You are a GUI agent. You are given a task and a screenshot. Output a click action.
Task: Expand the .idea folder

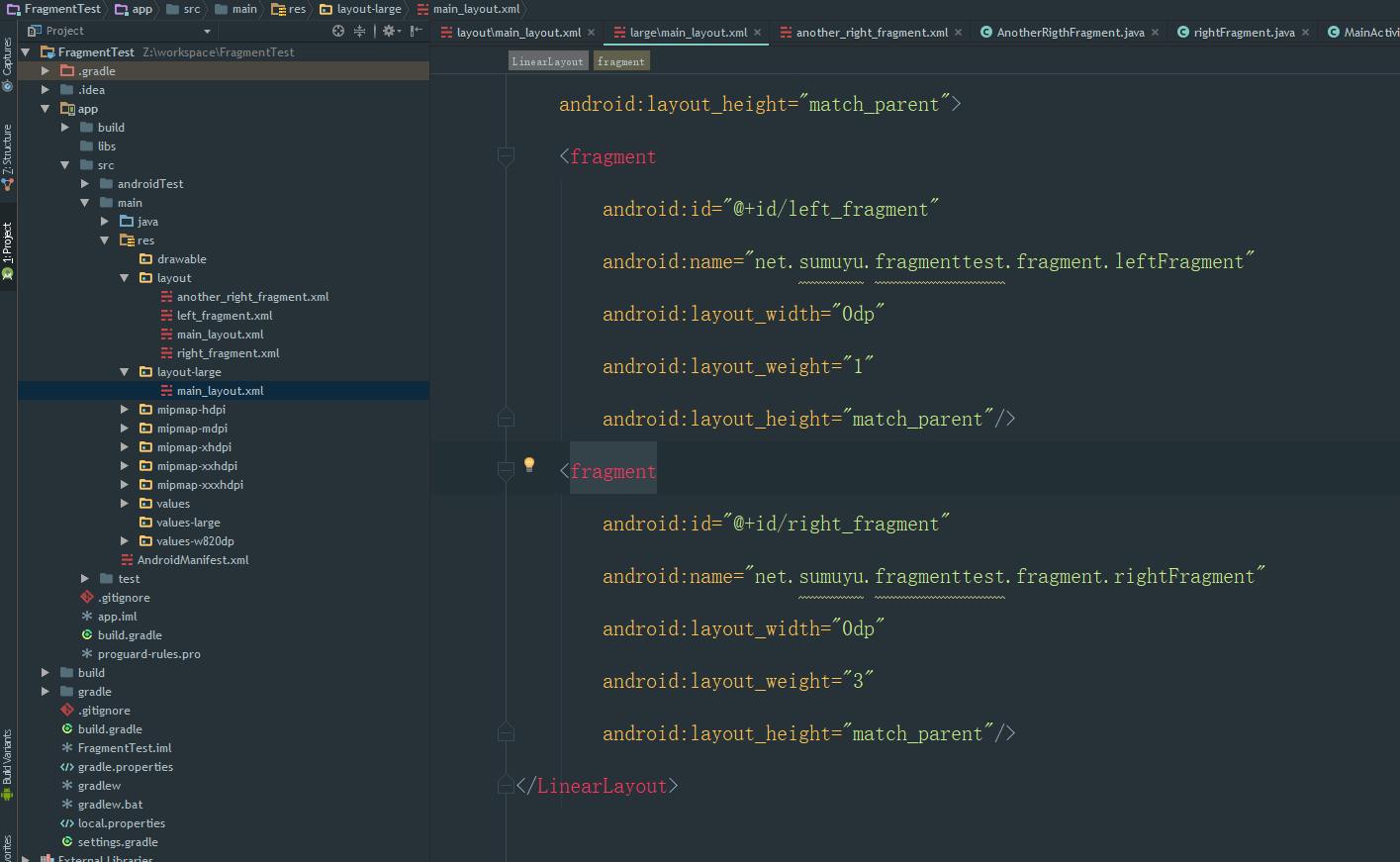pyautogui.click(x=46, y=90)
